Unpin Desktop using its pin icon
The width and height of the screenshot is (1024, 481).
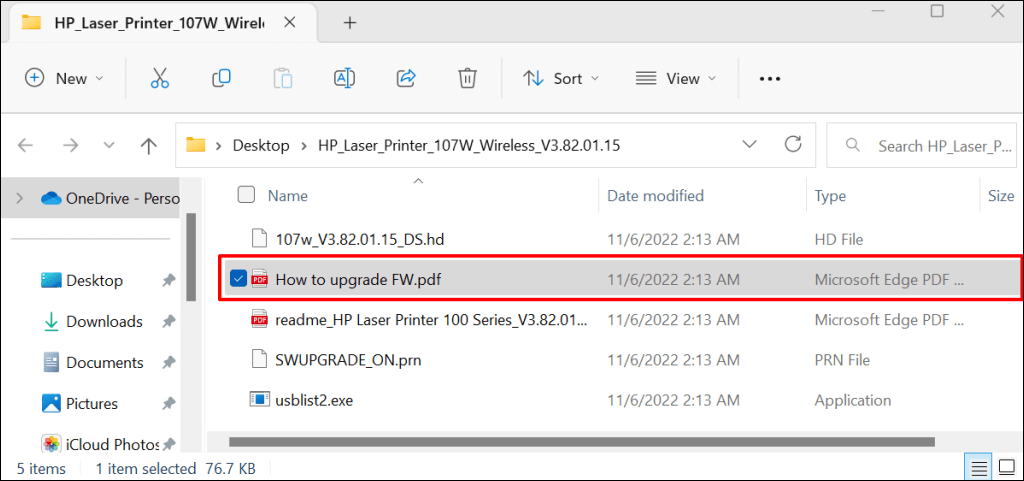pos(168,281)
